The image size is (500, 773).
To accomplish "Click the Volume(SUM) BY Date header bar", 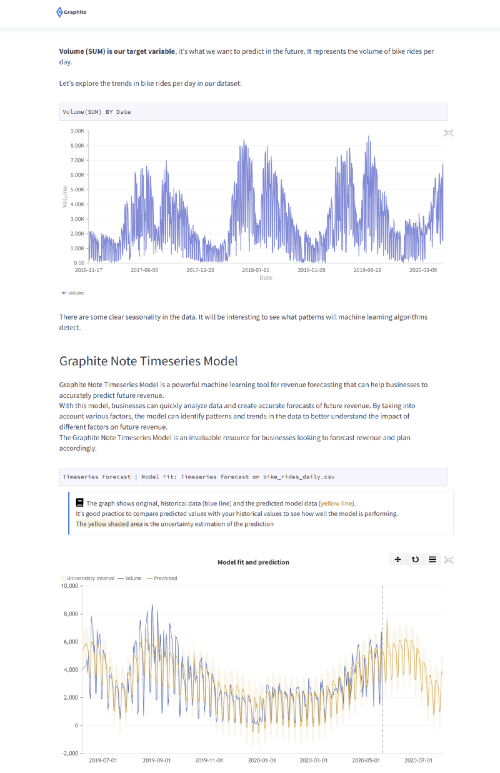I will coord(253,112).
